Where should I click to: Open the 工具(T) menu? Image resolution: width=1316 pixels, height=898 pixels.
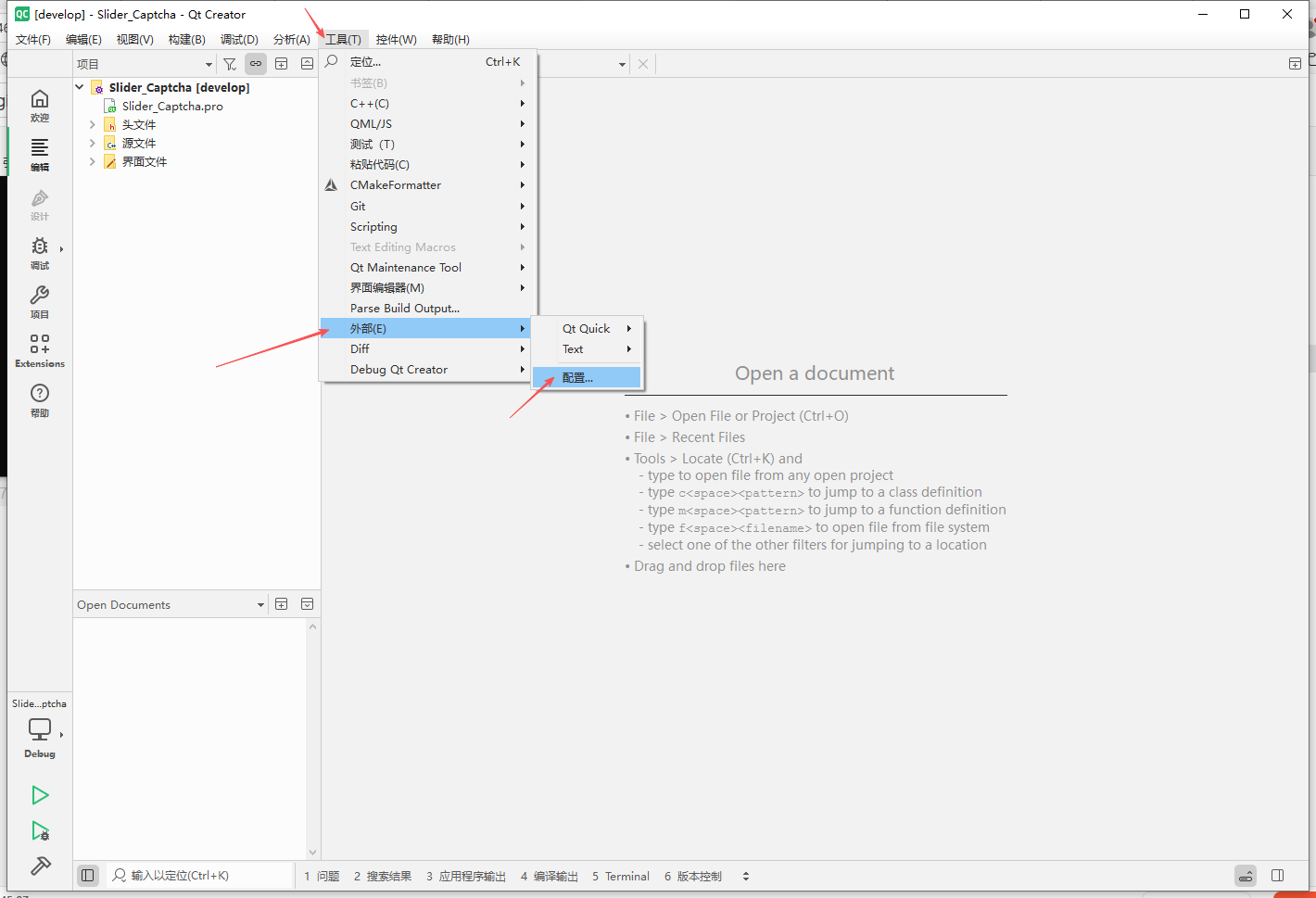coord(343,39)
